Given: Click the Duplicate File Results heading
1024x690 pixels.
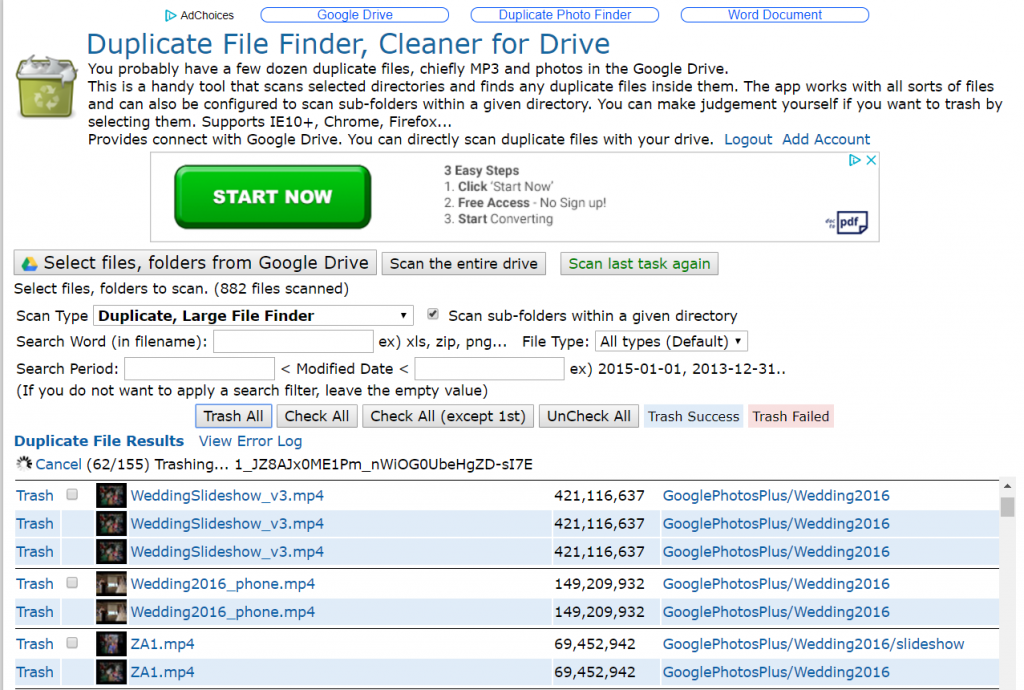Looking at the screenshot, I should [x=99, y=441].
